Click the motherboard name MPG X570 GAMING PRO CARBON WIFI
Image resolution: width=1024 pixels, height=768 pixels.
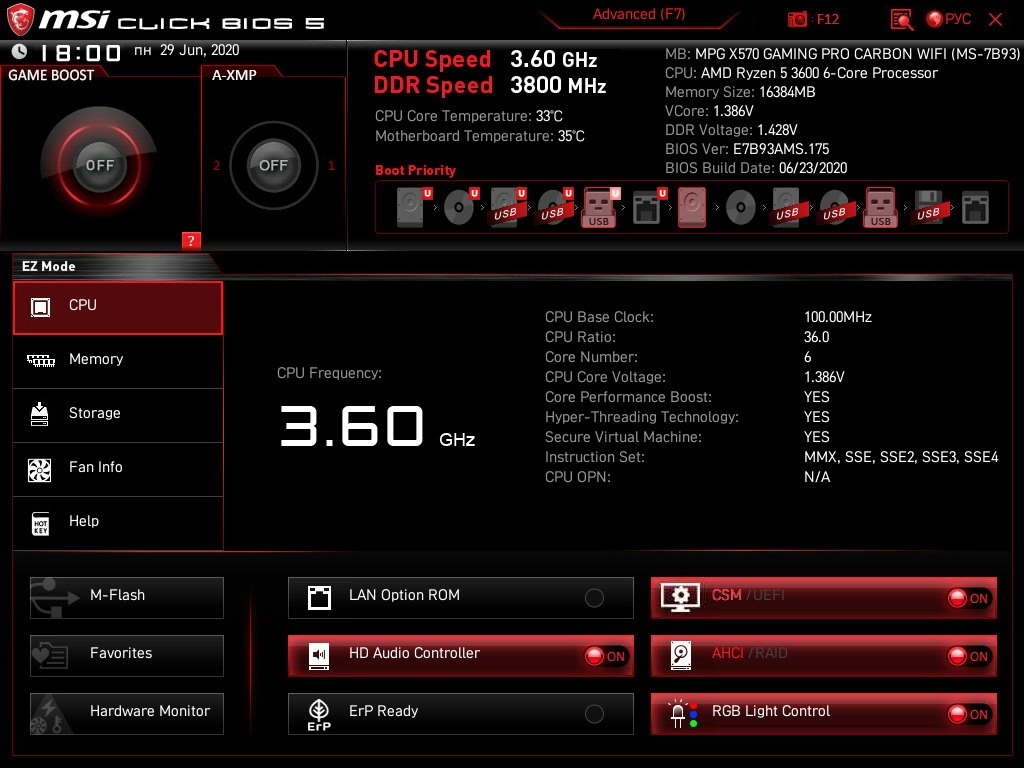click(857, 54)
